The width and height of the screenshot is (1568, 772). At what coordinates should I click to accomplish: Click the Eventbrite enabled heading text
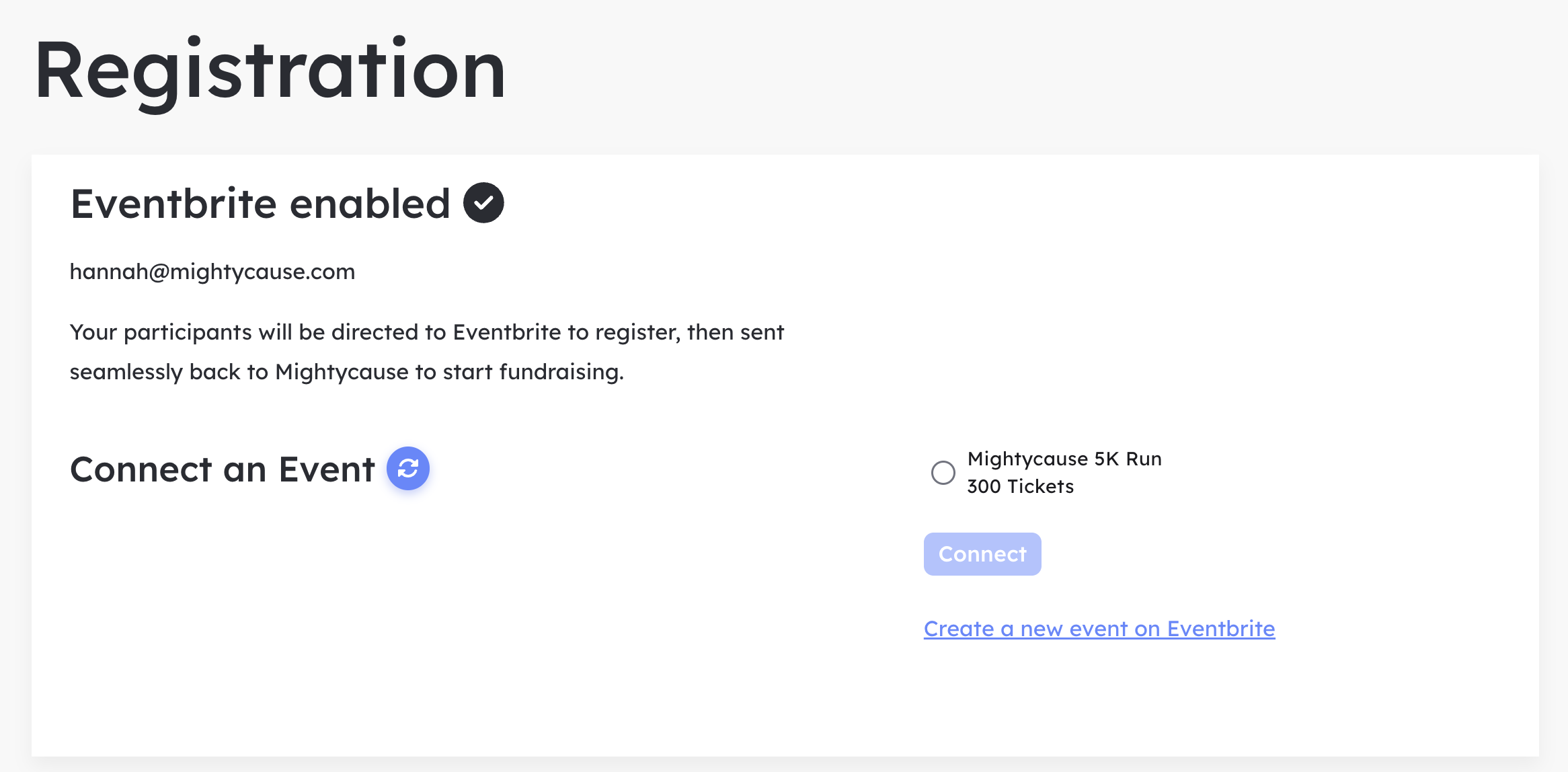point(260,204)
